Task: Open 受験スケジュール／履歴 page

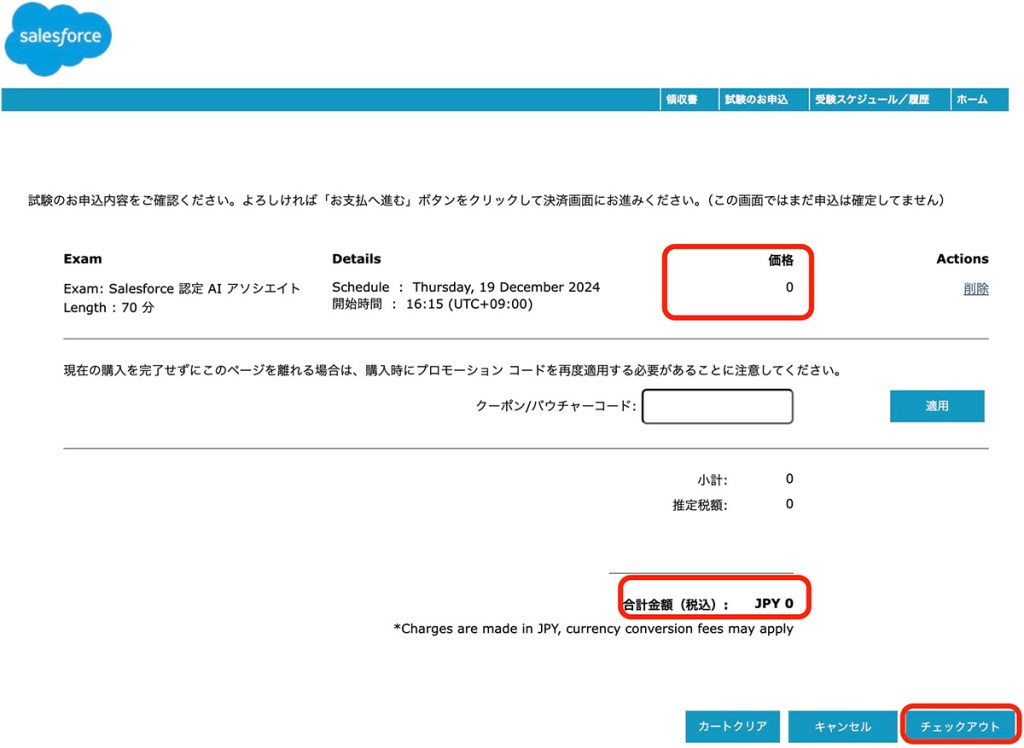Action: coord(872,100)
